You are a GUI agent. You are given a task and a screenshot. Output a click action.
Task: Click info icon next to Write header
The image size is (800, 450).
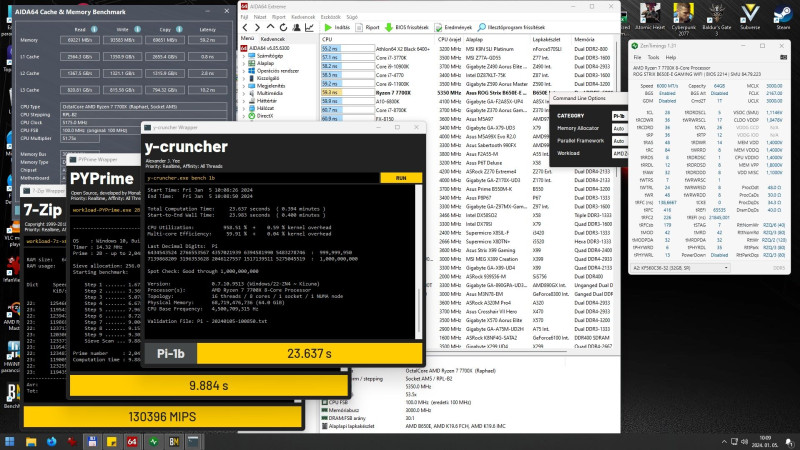tap(137, 30)
